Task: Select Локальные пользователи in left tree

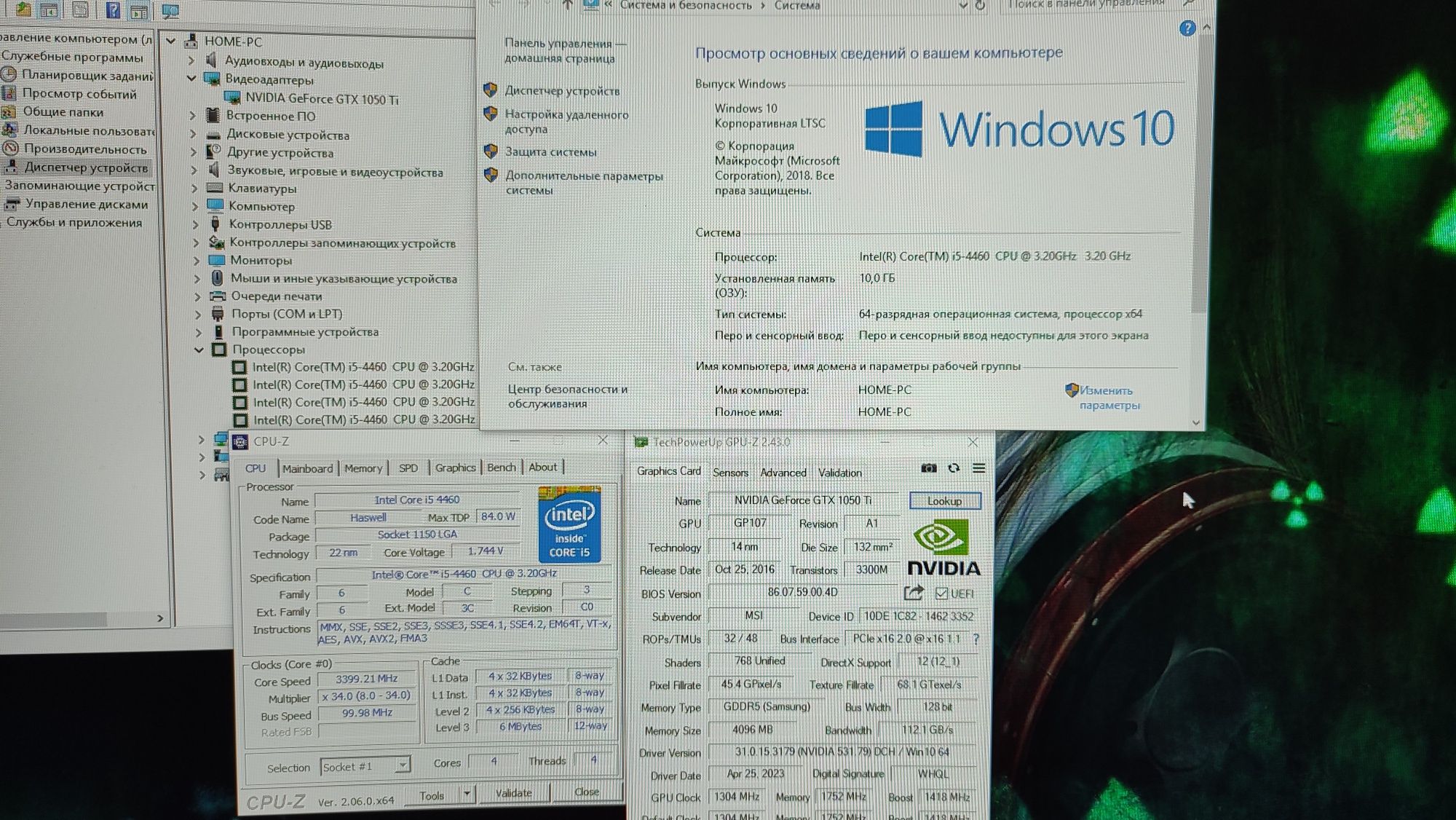Action: [x=88, y=130]
